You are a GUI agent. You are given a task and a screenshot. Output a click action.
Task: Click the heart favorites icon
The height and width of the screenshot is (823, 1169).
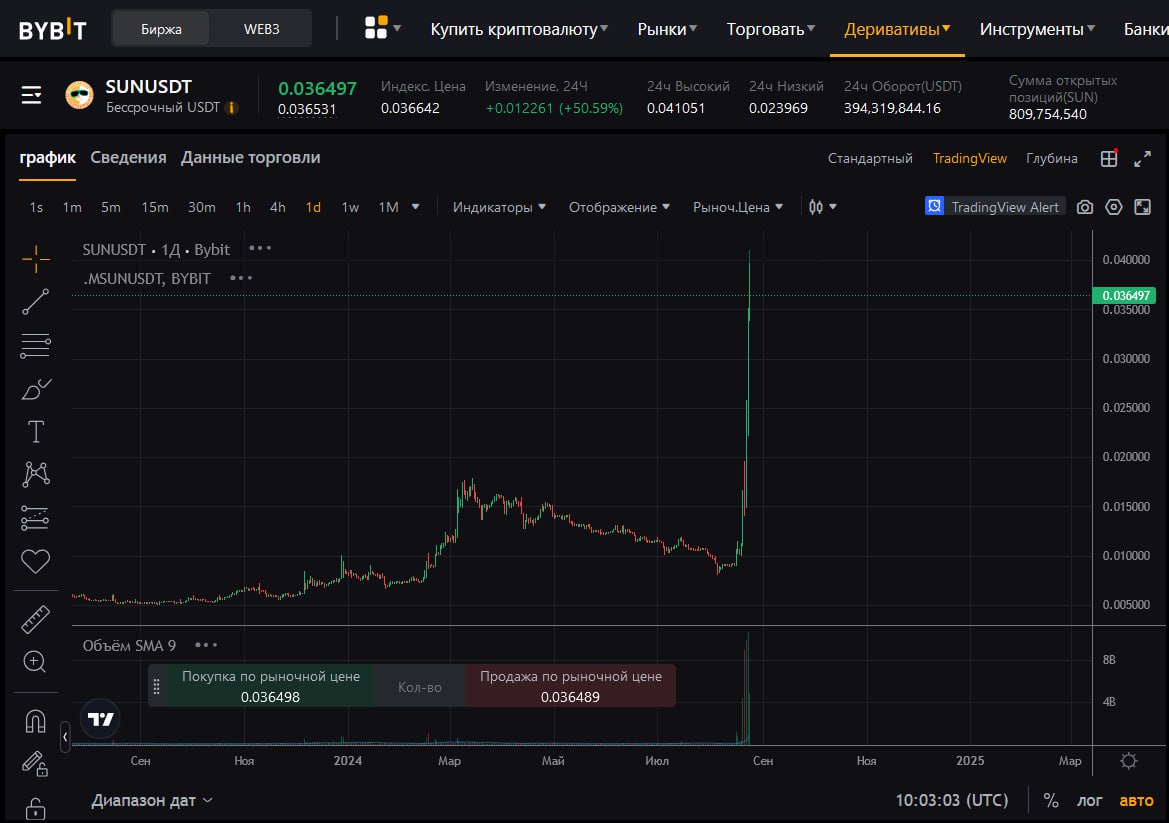coord(35,561)
